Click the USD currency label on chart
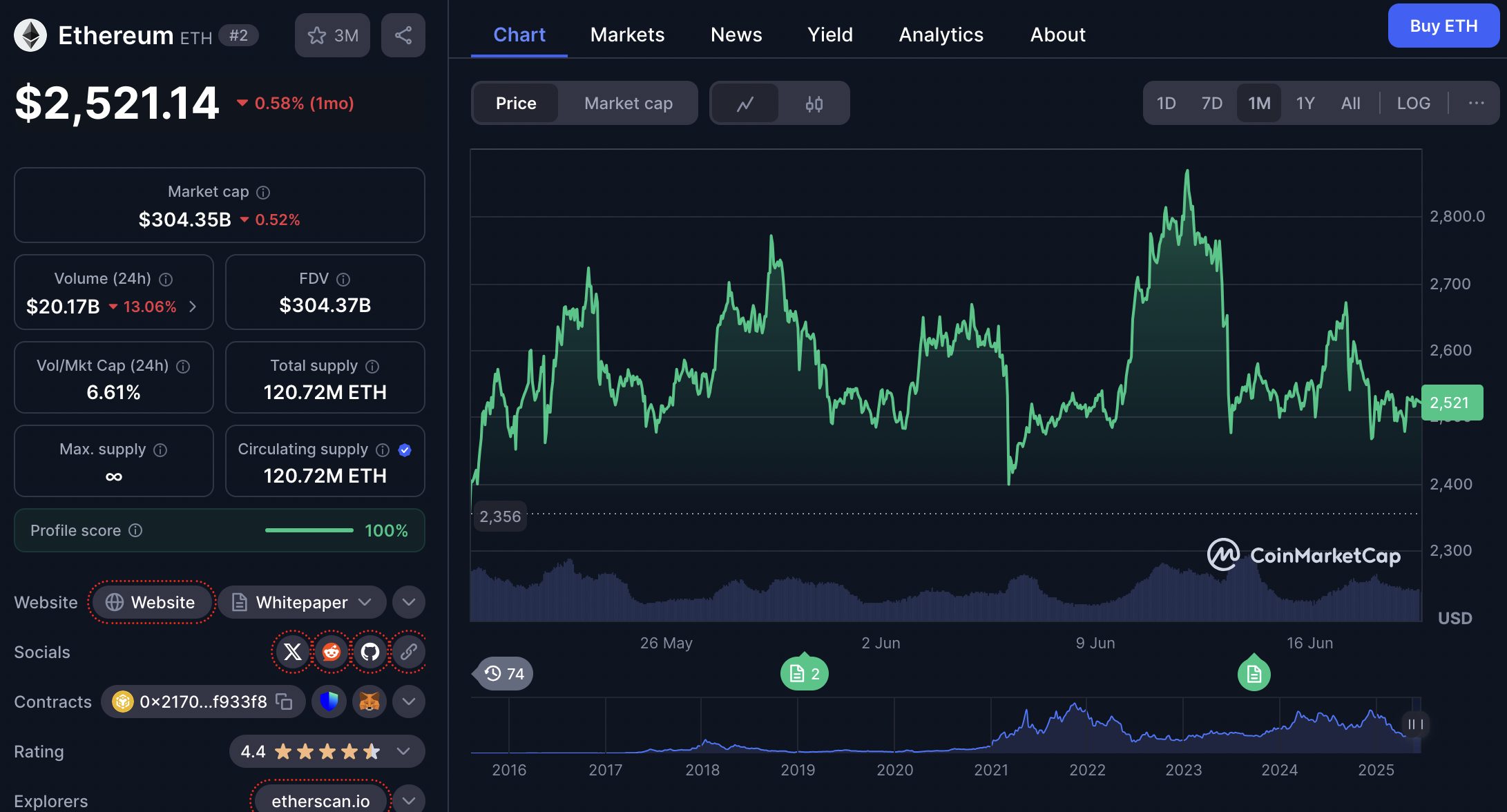1507x812 pixels. (x=1455, y=618)
